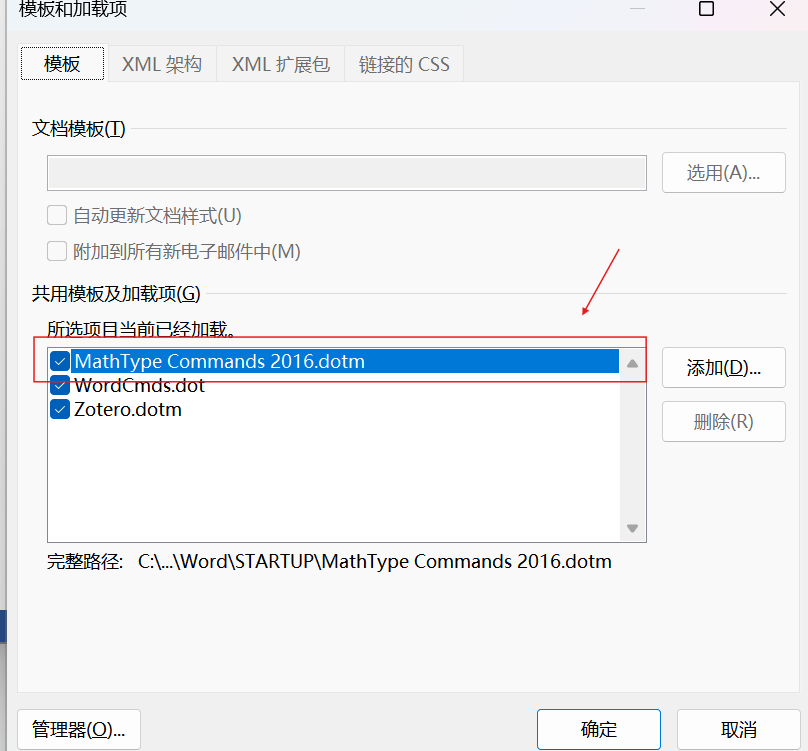This screenshot has height=751, width=808.
Task: Click the 添加(D)... button
Action: [x=723, y=368]
